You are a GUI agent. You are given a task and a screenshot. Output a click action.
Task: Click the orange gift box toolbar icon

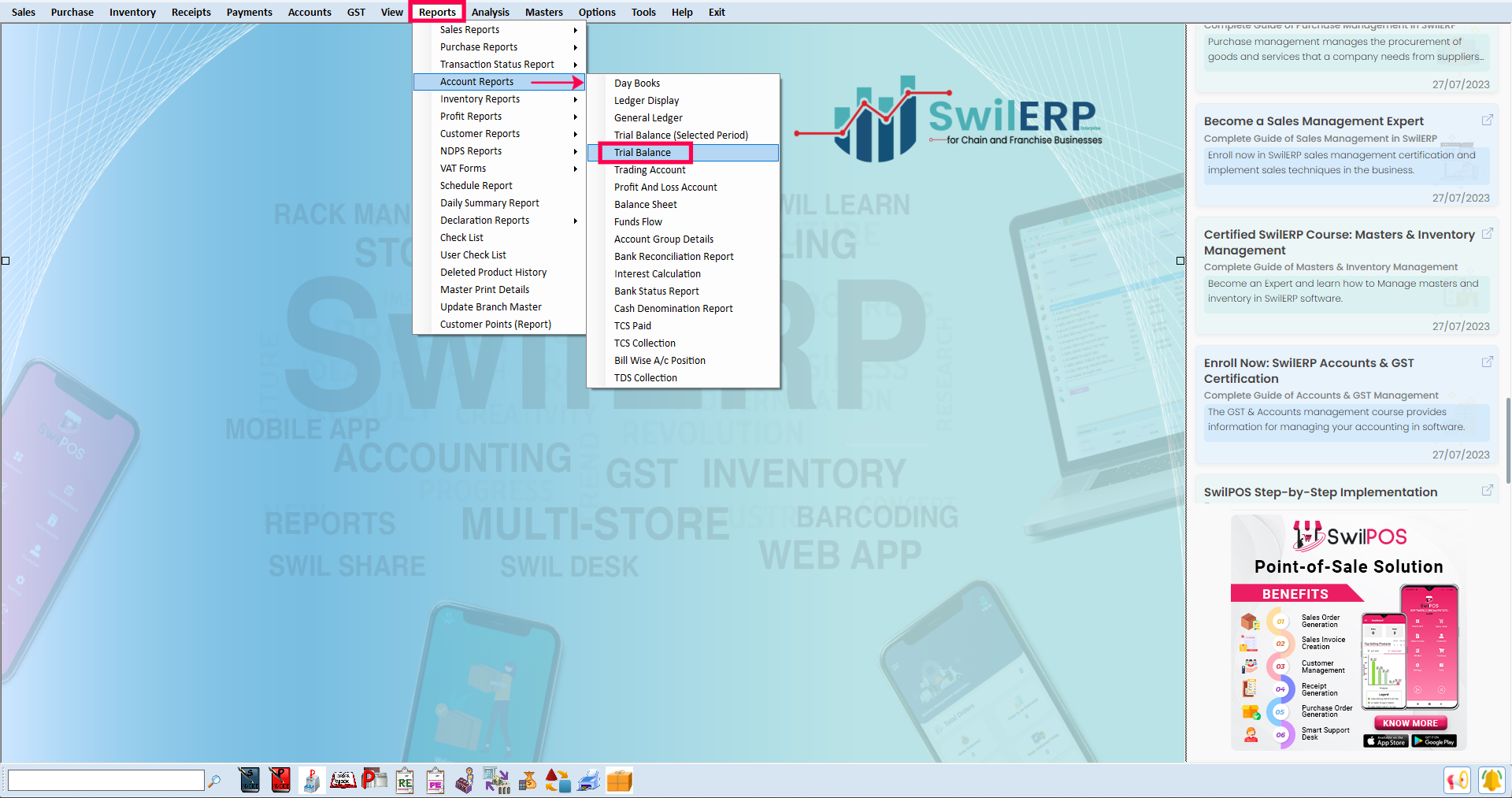(x=619, y=780)
